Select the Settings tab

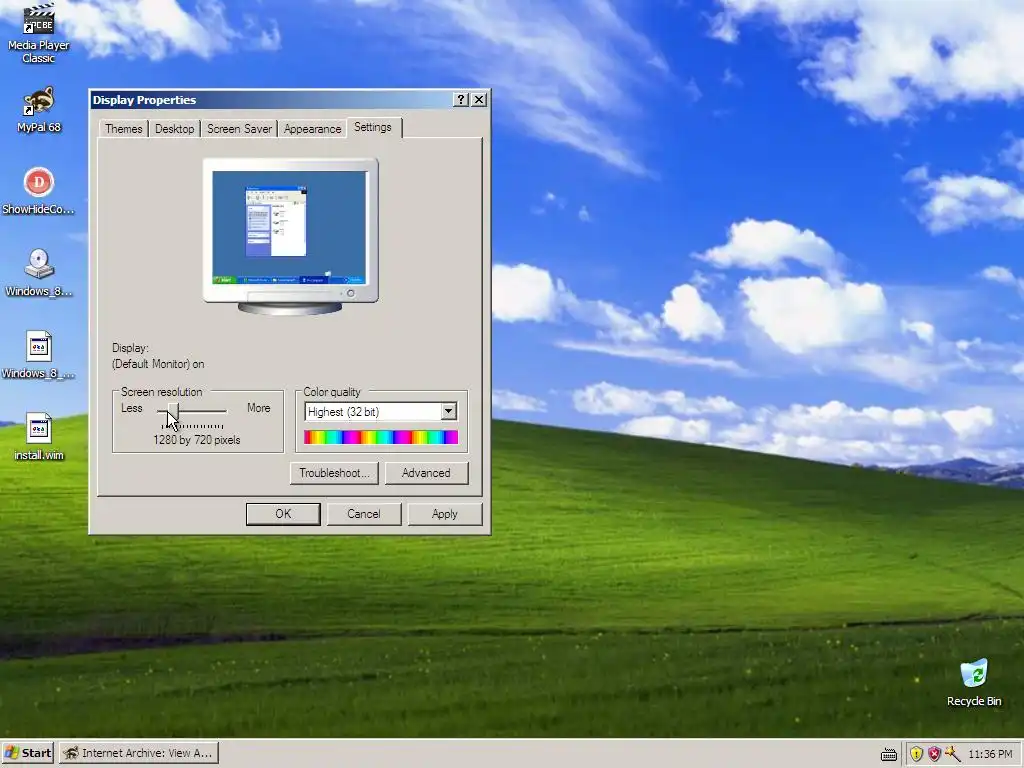pos(373,127)
